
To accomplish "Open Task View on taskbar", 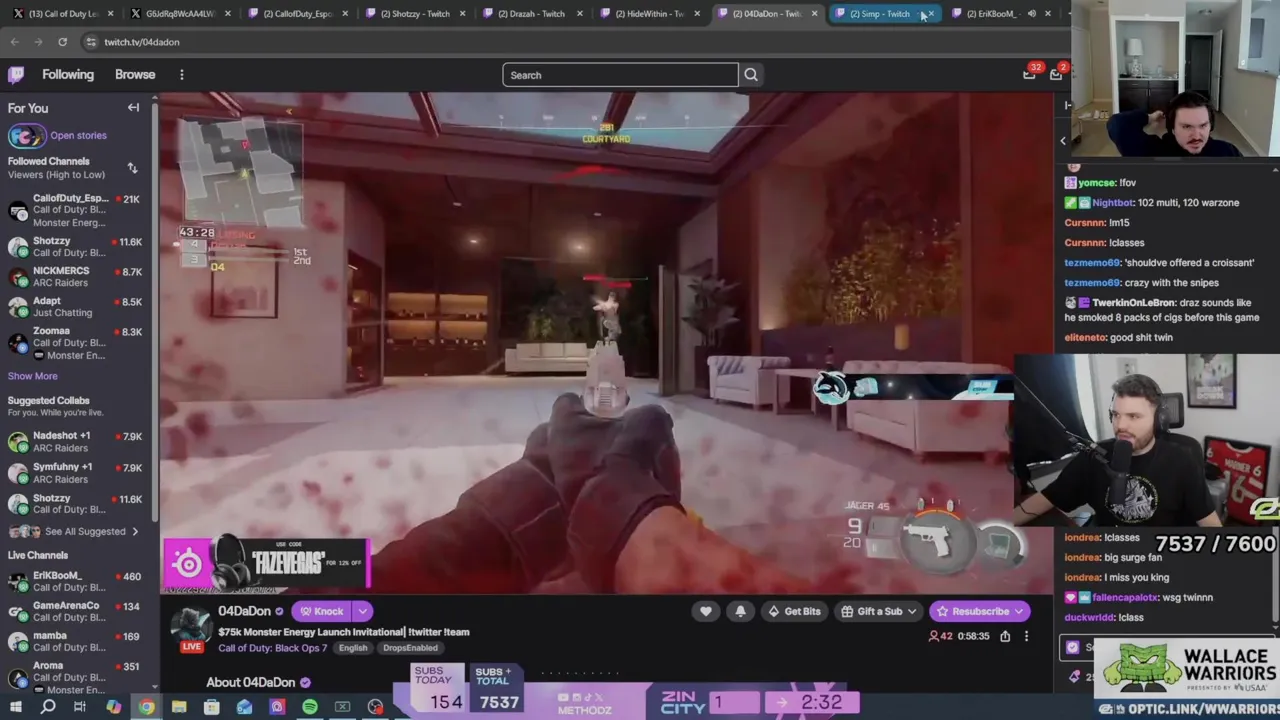I will pyautogui.click(x=80, y=708).
